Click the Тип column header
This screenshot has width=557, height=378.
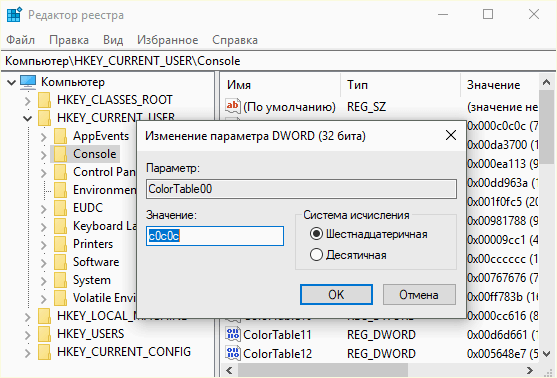click(400, 85)
